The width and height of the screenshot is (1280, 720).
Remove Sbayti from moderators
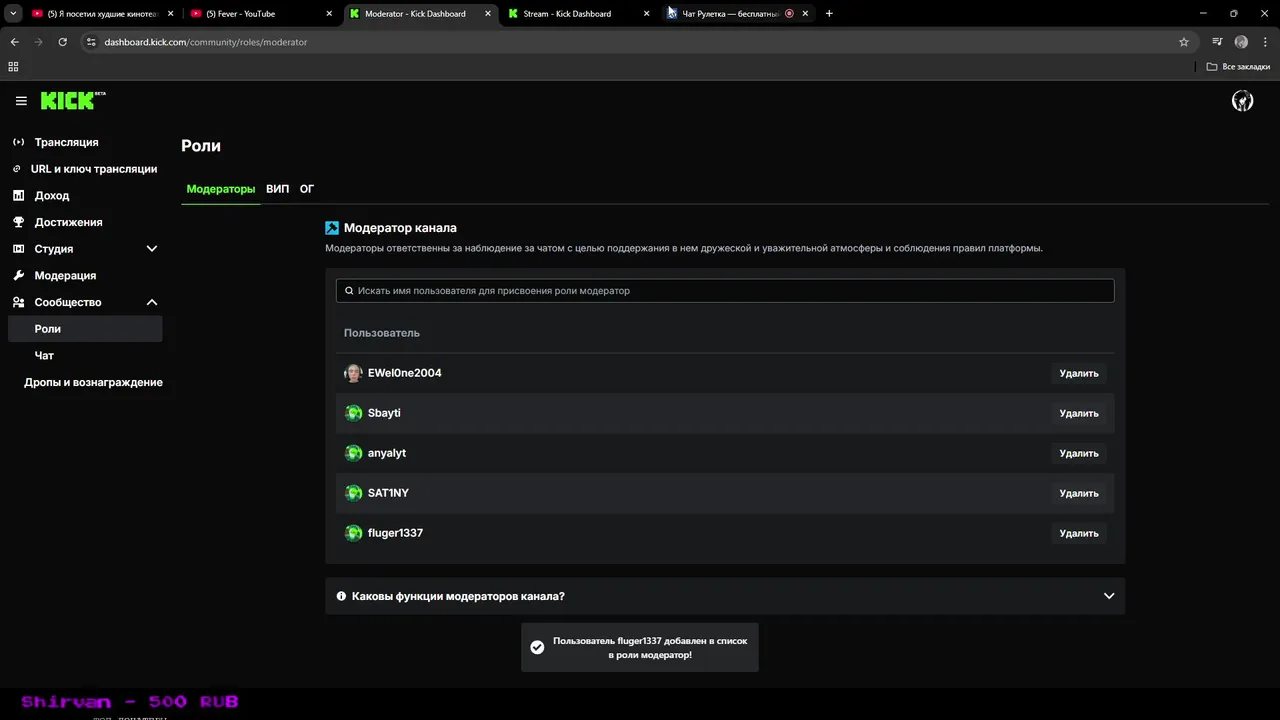coord(1078,413)
